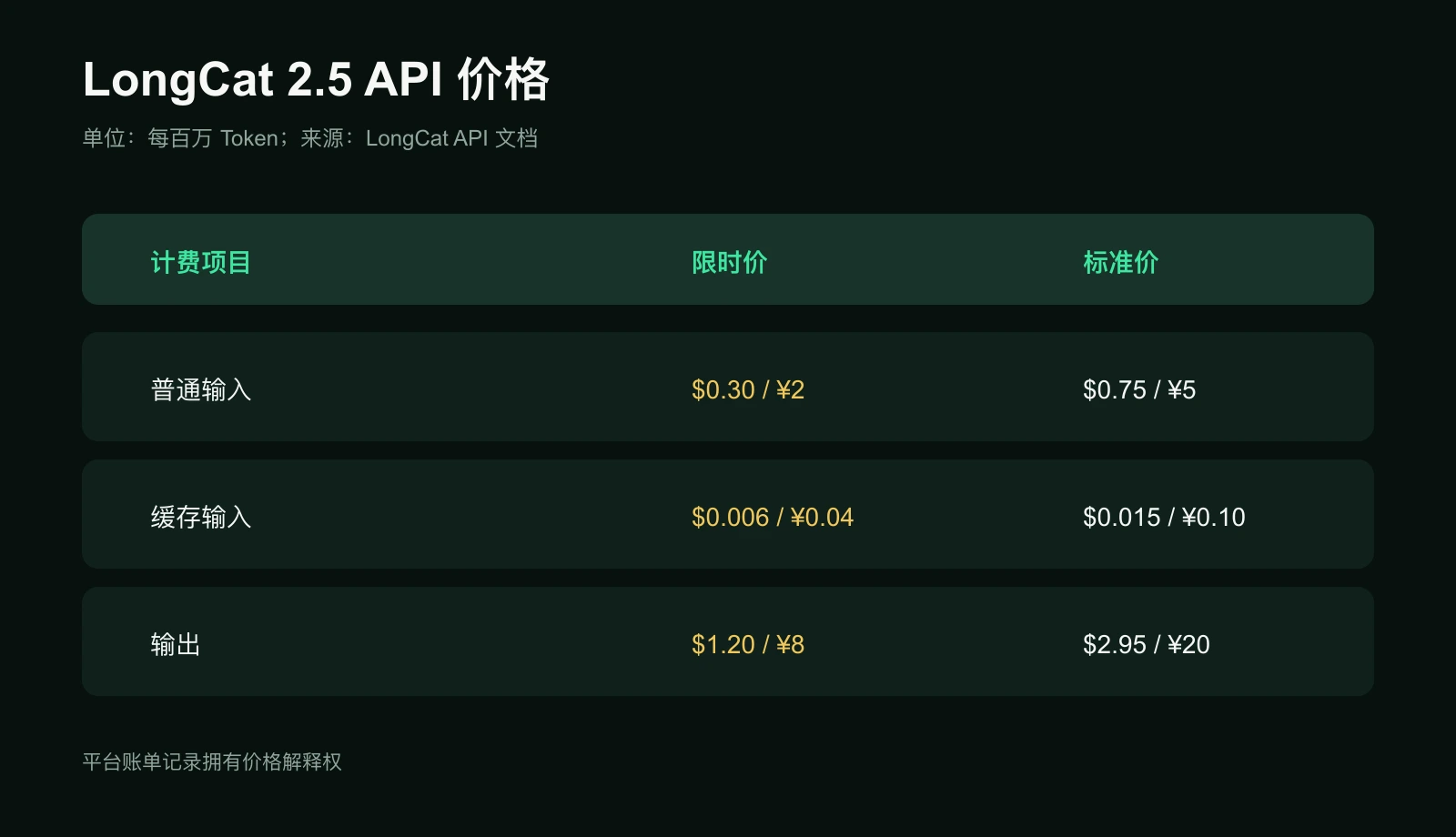Select the "普通输入" row label
The image size is (1456, 837).
[x=200, y=389]
